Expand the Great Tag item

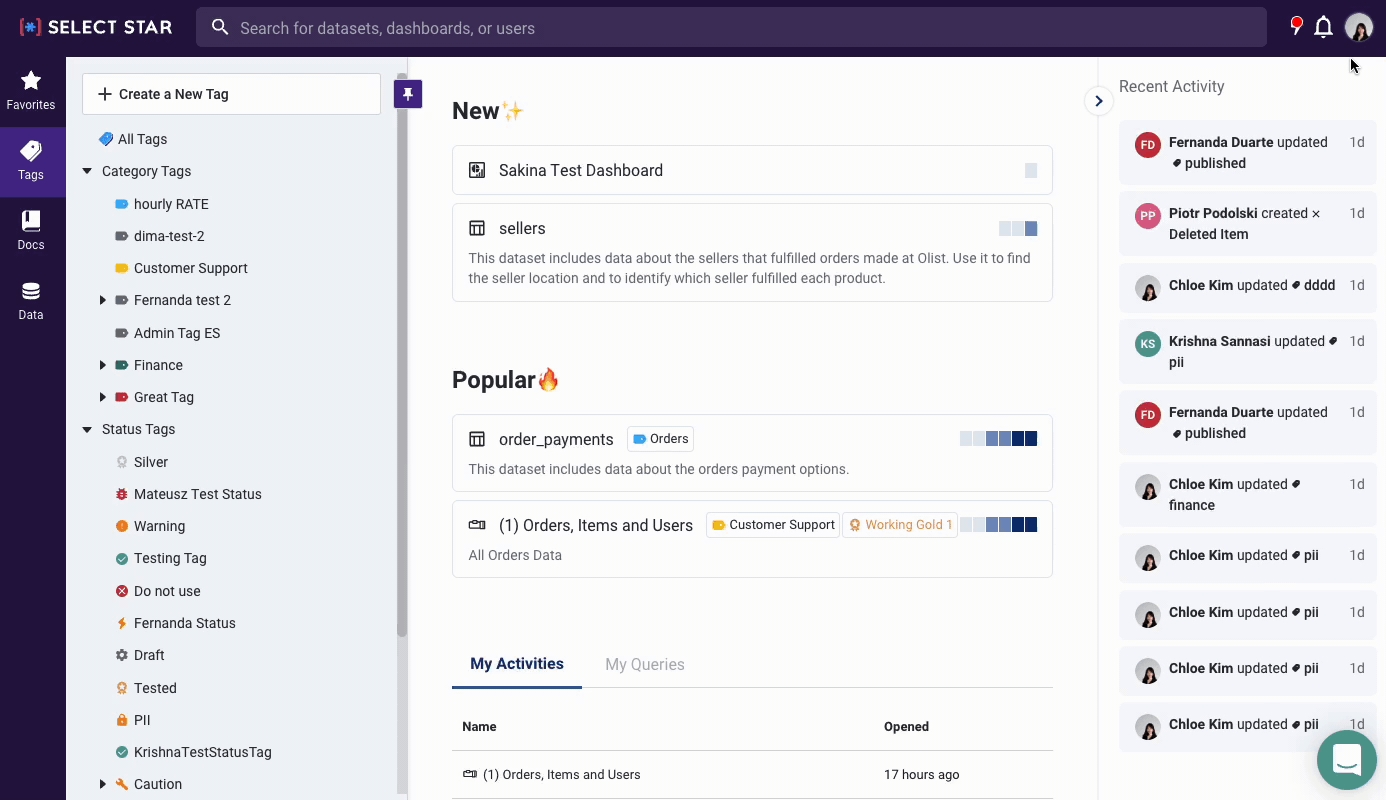(x=103, y=397)
